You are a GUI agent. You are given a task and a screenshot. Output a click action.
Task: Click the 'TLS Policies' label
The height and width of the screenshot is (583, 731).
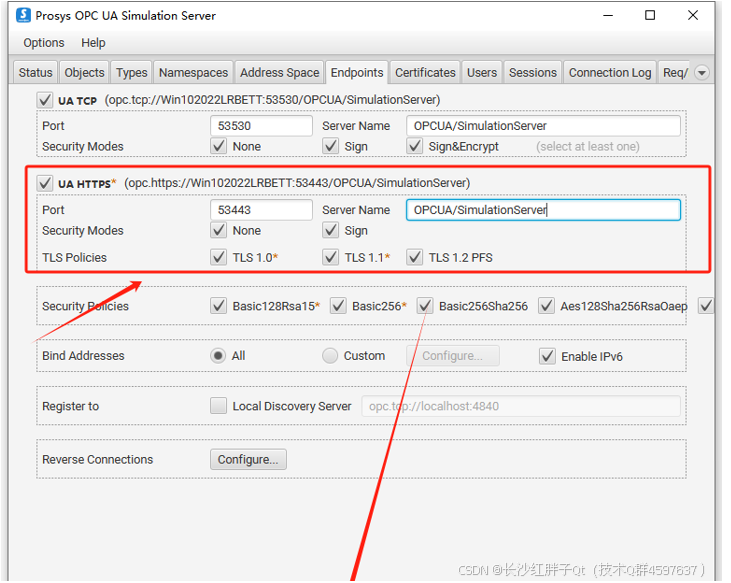pos(74,257)
